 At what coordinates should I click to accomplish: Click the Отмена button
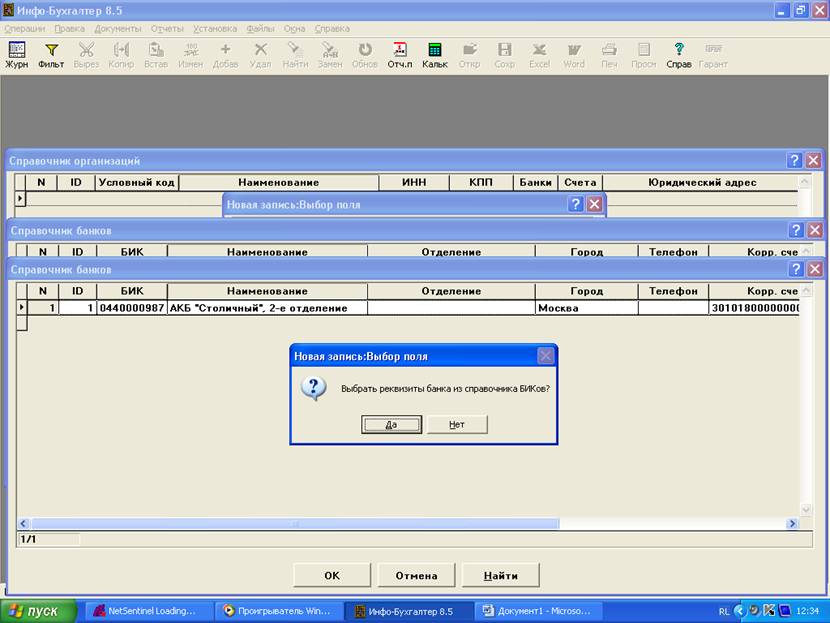click(416, 575)
